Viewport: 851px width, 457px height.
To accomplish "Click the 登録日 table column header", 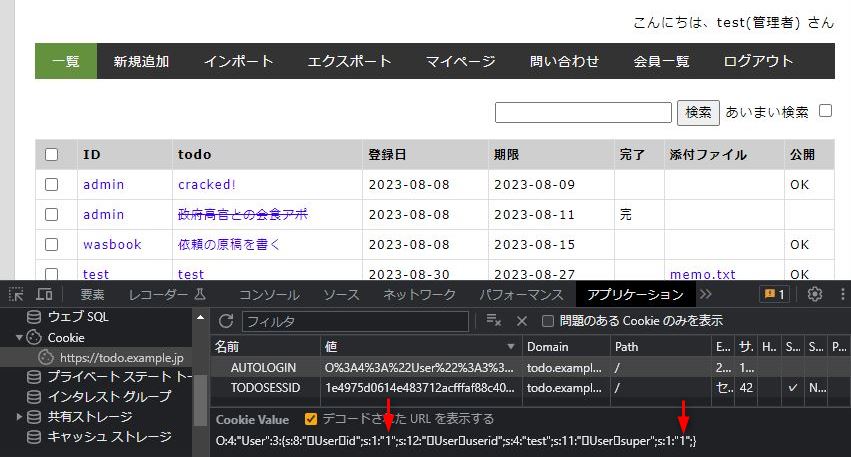I will (387, 155).
